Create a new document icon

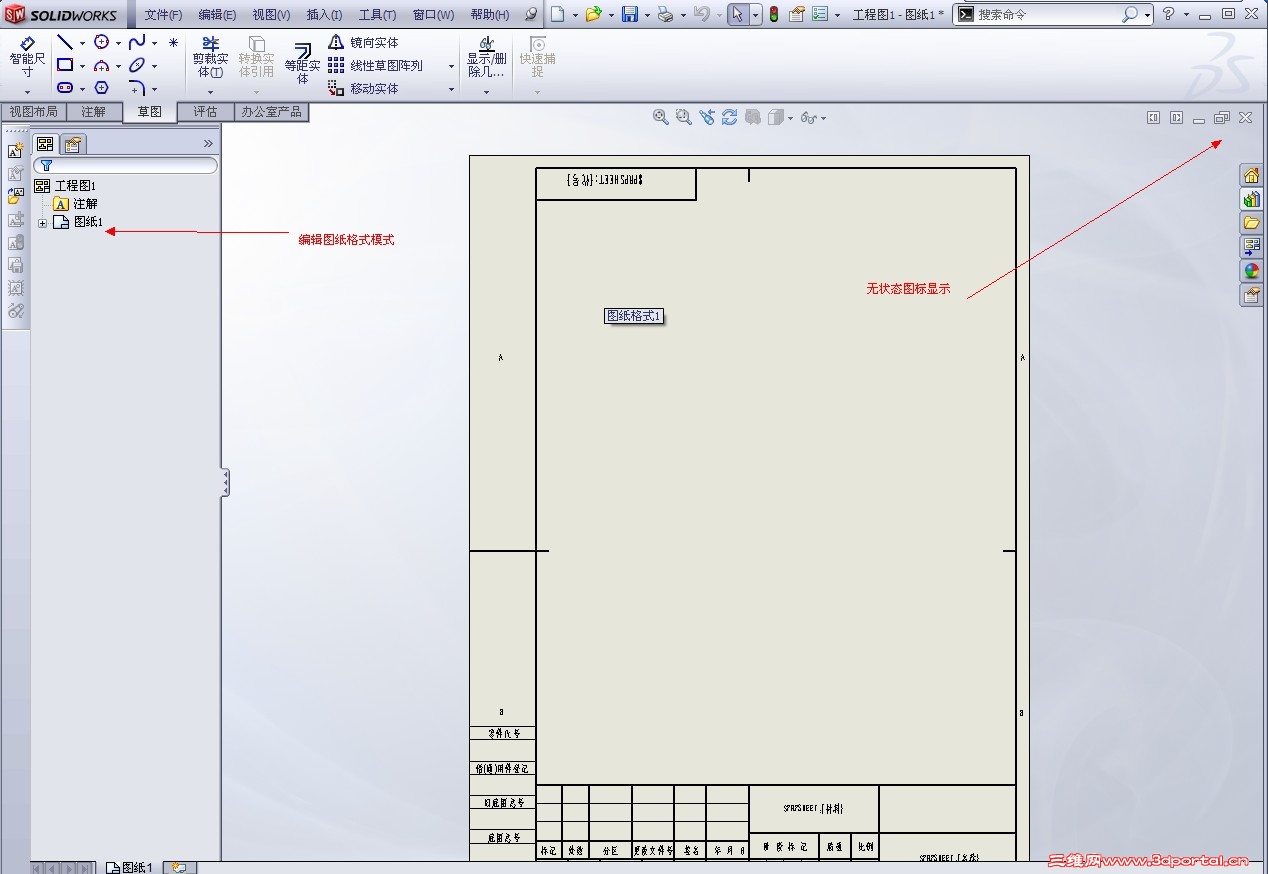coord(558,14)
